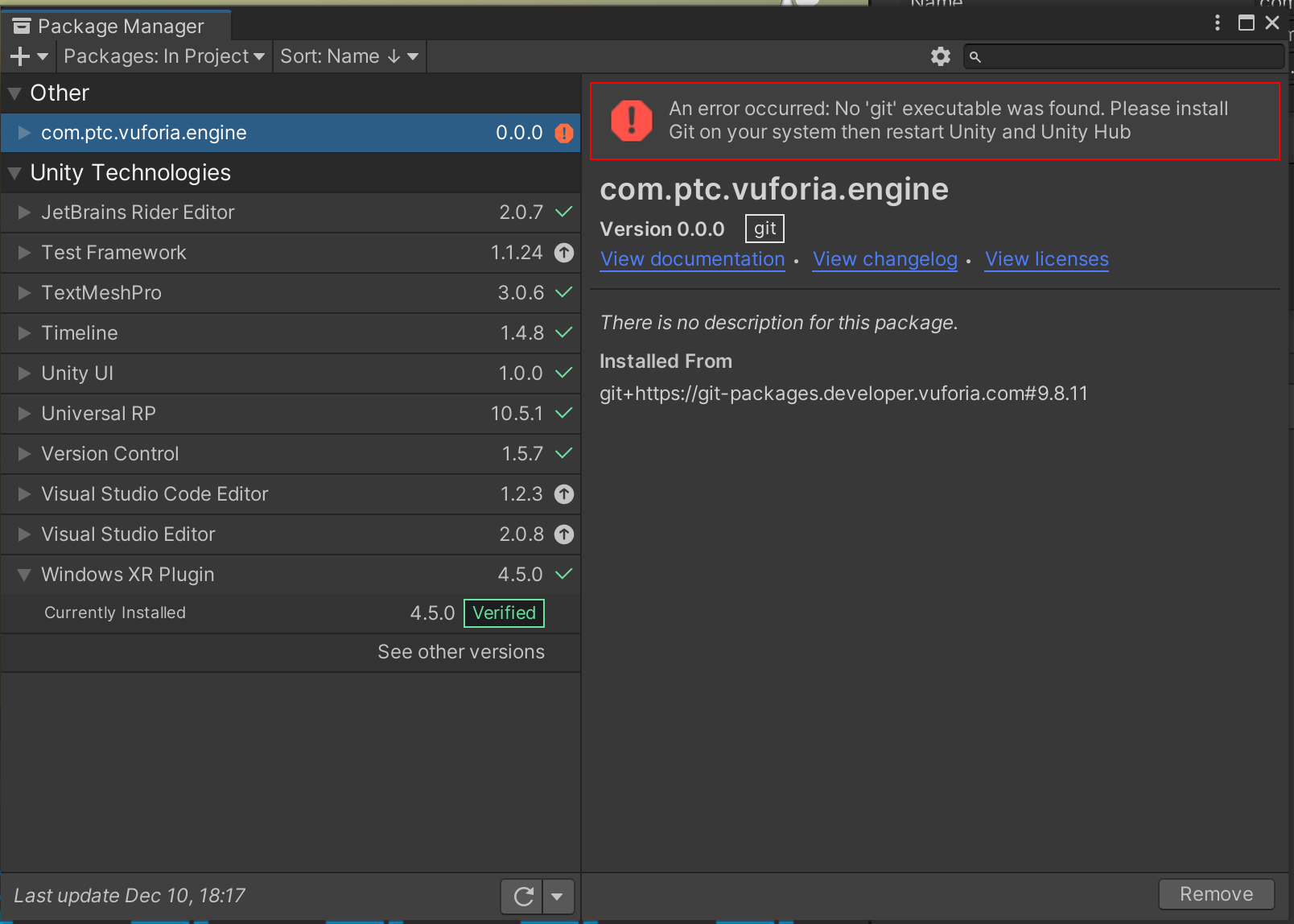Select Currently Installed 4.5.0 version row

pos(291,613)
